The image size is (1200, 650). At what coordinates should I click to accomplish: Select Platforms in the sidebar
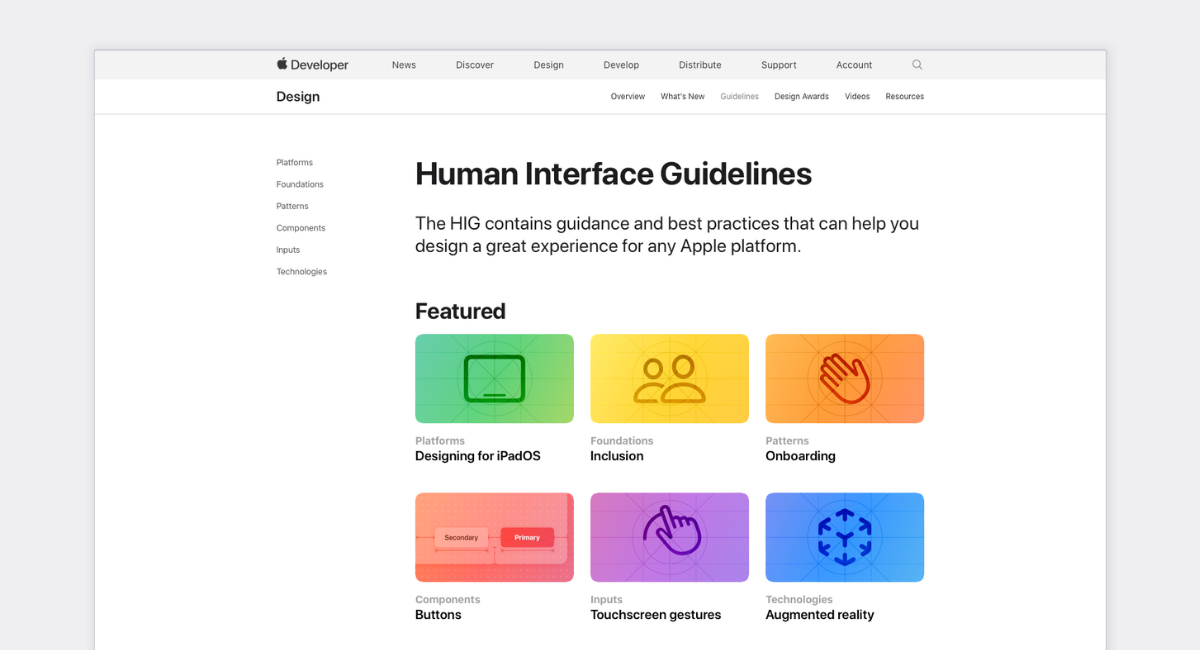[294, 162]
